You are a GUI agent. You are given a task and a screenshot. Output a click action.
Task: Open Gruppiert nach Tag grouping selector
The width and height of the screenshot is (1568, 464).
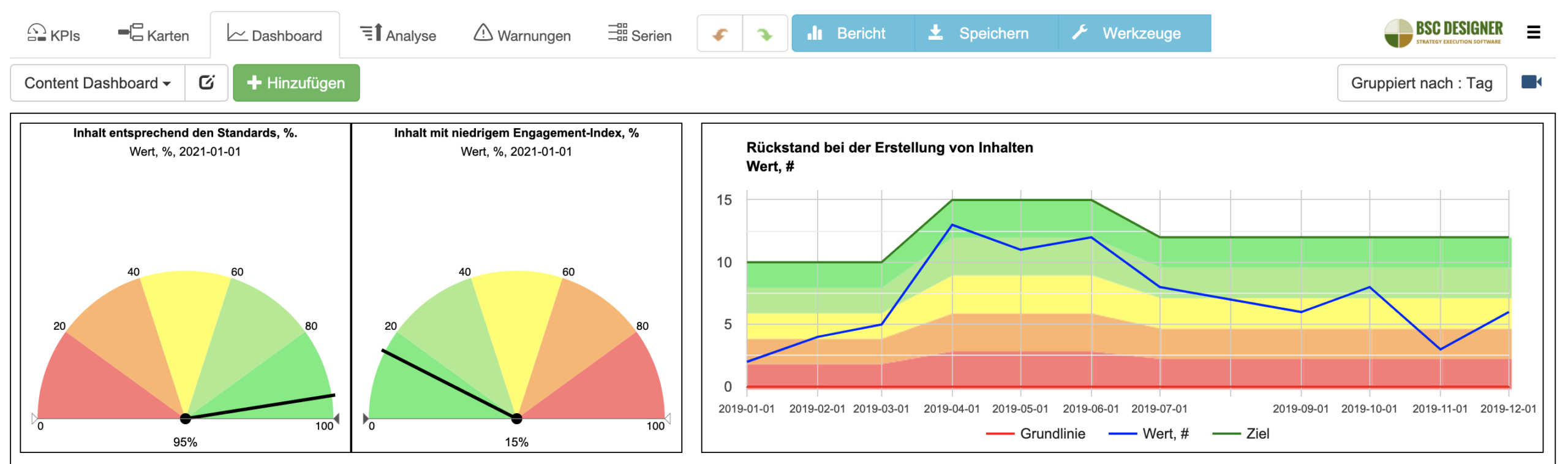(x=1421, y=83)
